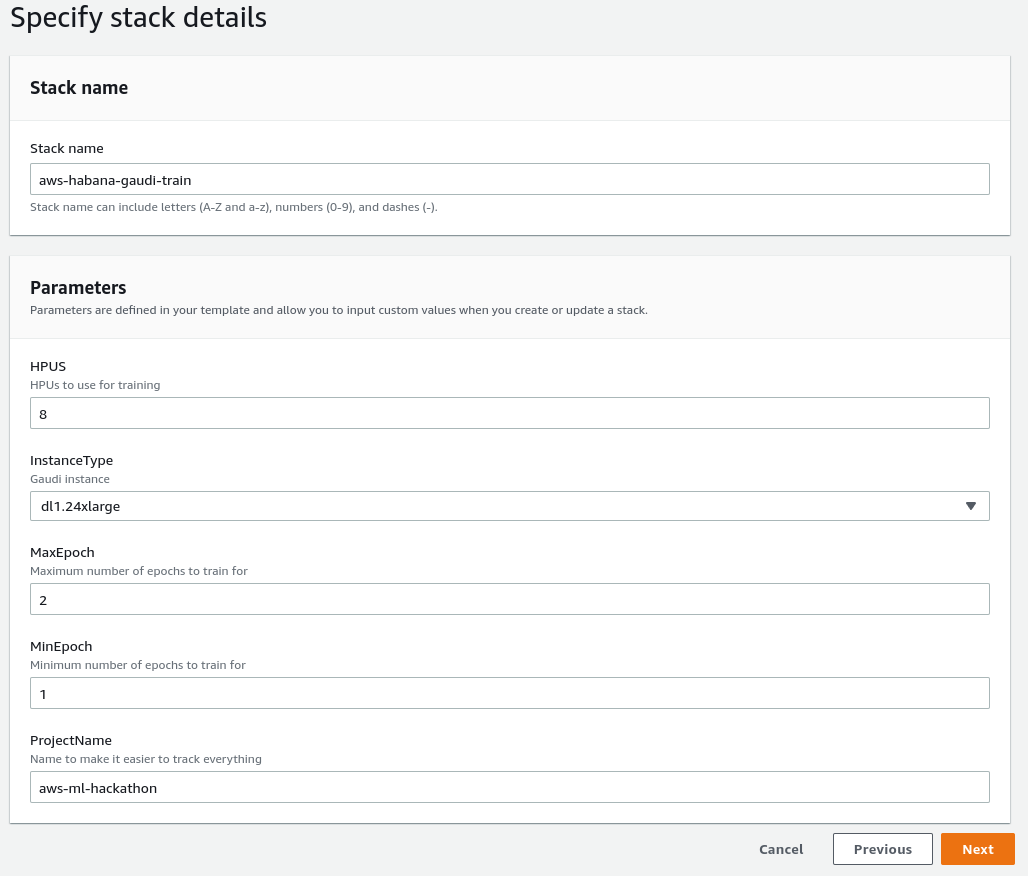The image size is (1028, 876).
Task: Click inside the Stack name input field
Action: (509, 179)
